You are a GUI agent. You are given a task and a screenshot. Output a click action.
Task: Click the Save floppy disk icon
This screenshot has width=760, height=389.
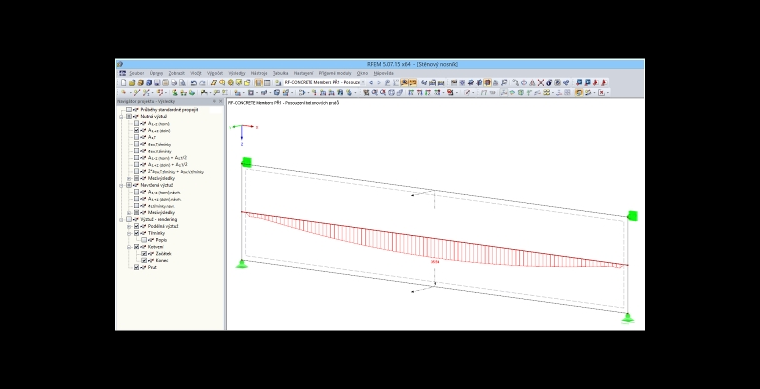click(157, 83)
